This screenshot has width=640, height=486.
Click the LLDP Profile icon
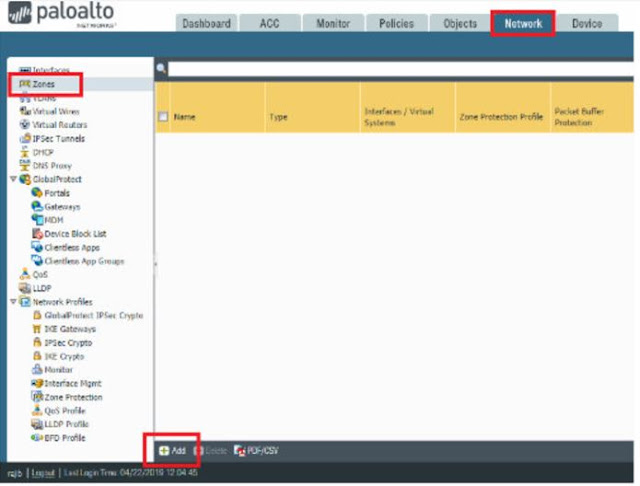tap(37, 424)
